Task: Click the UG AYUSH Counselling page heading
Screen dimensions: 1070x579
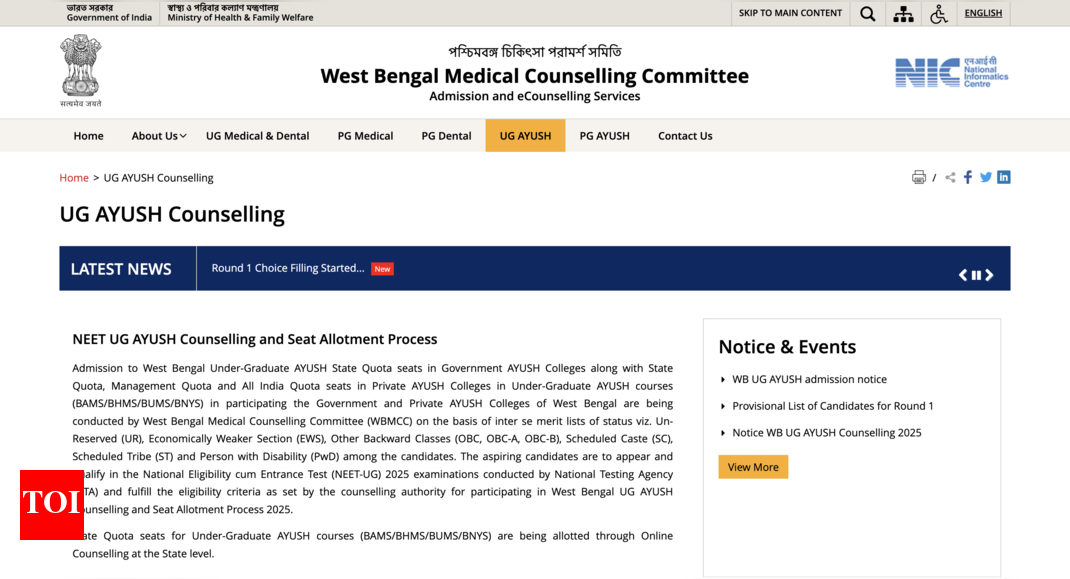Action: (x=172, y=214)
